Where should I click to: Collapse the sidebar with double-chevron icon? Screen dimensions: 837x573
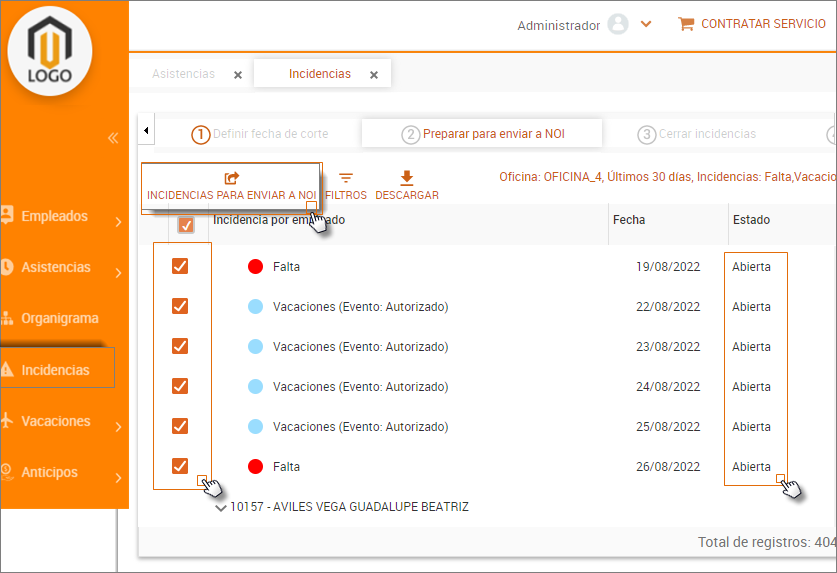click(x=113, y=138)
